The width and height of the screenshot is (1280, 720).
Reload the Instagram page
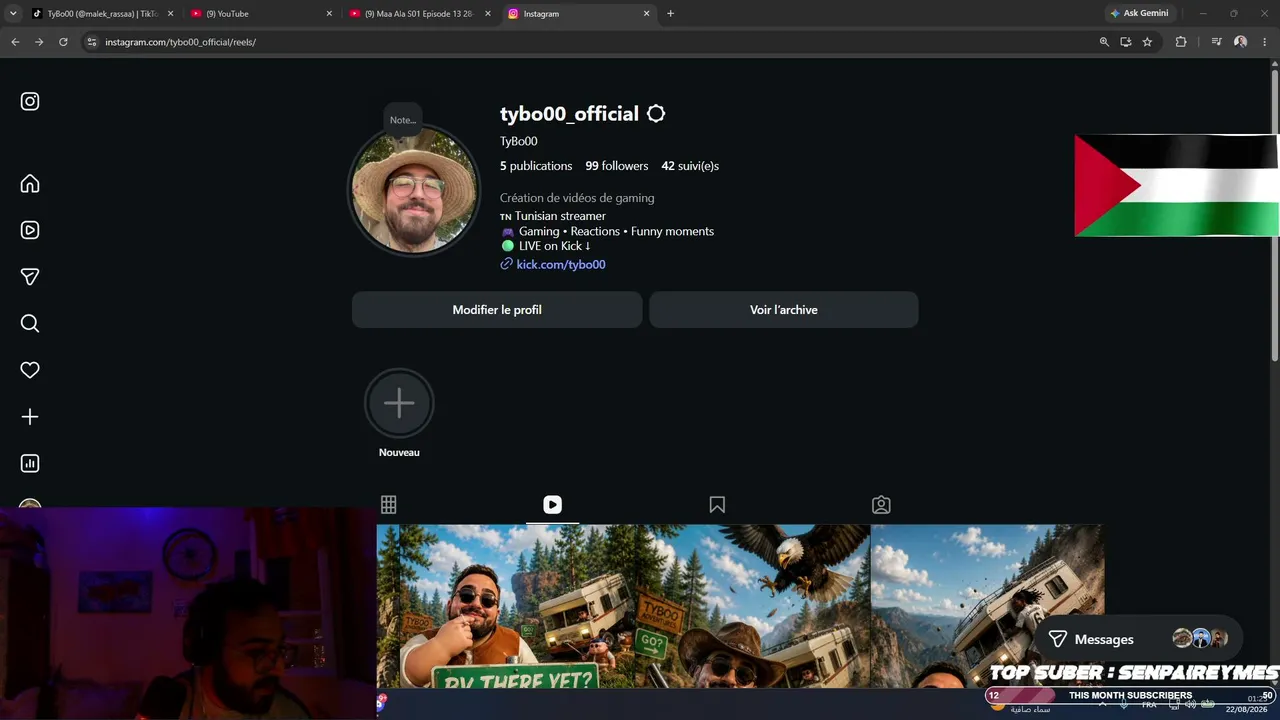click(x=63, y=42)
